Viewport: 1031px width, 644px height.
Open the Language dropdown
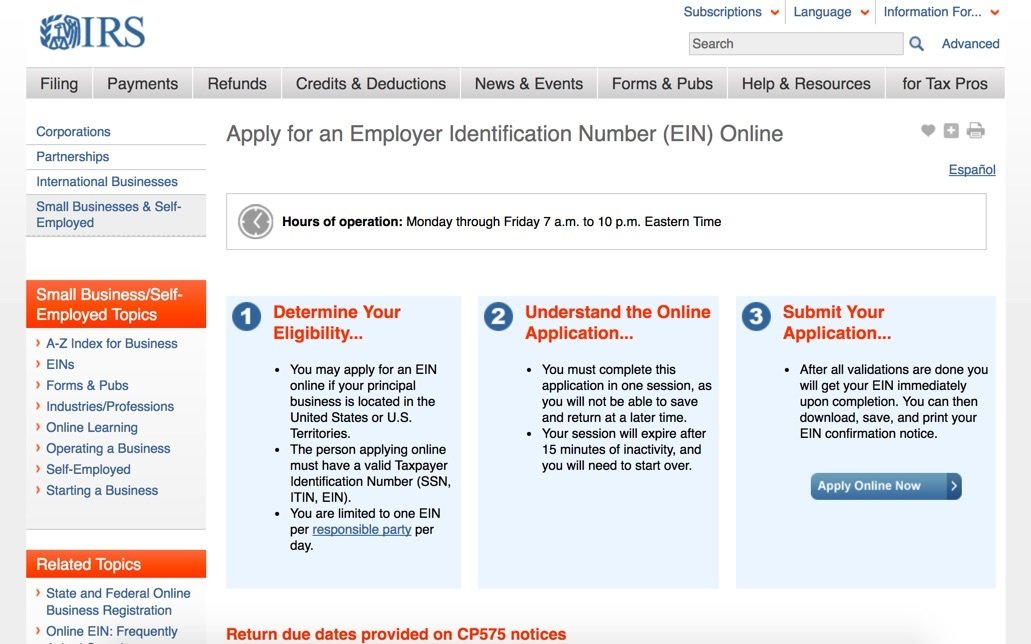click(831, 12)
